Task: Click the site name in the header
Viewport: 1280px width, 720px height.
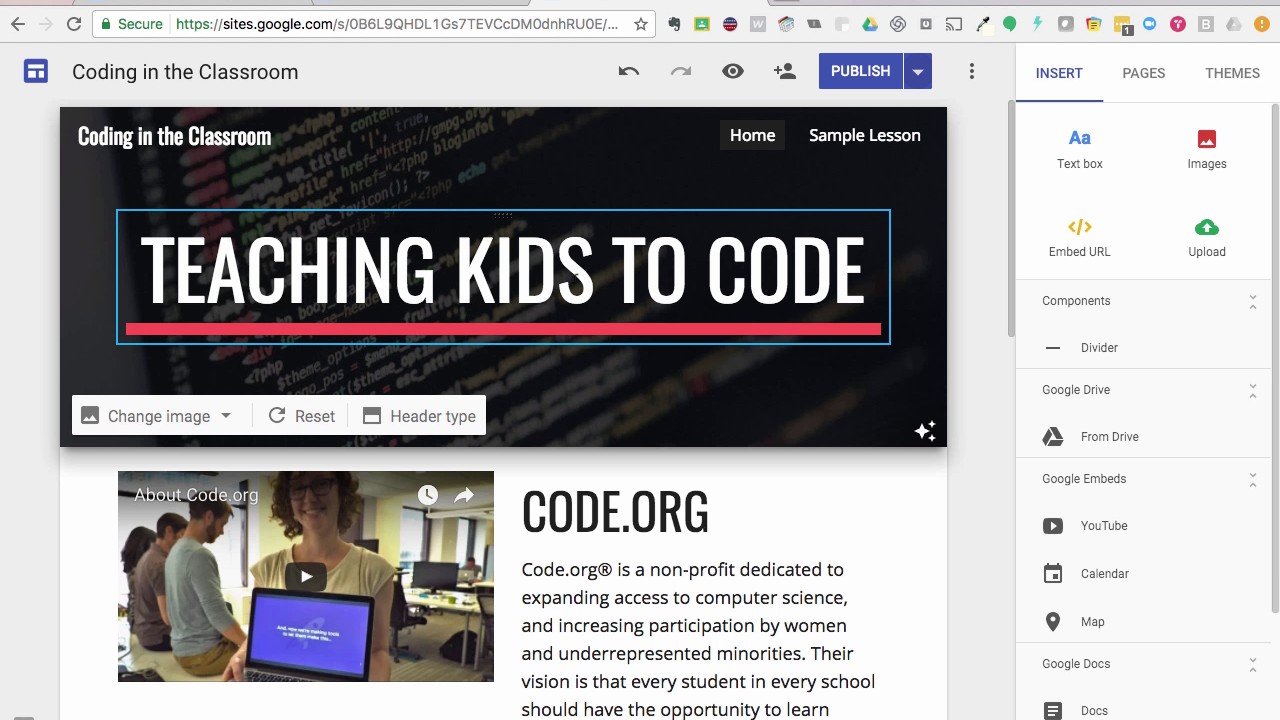Action: pos(174,136)
